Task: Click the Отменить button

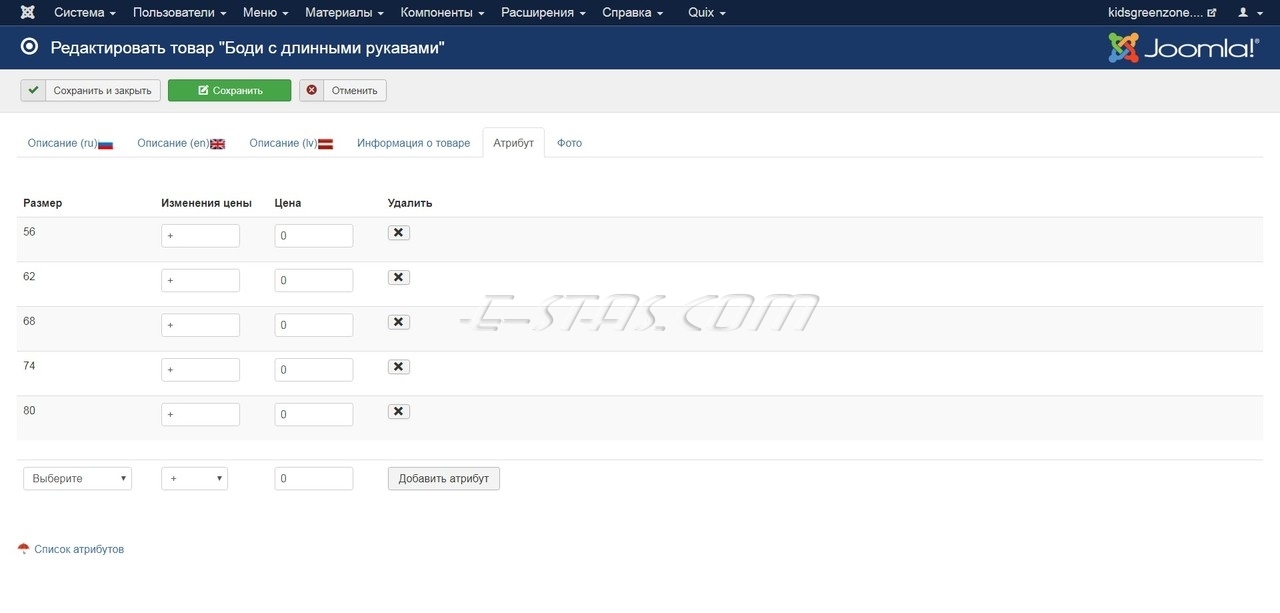Action: [x=343, y=90]
